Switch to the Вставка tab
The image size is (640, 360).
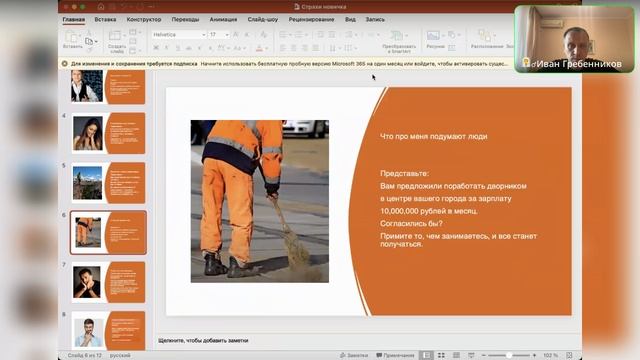[105, 20]
